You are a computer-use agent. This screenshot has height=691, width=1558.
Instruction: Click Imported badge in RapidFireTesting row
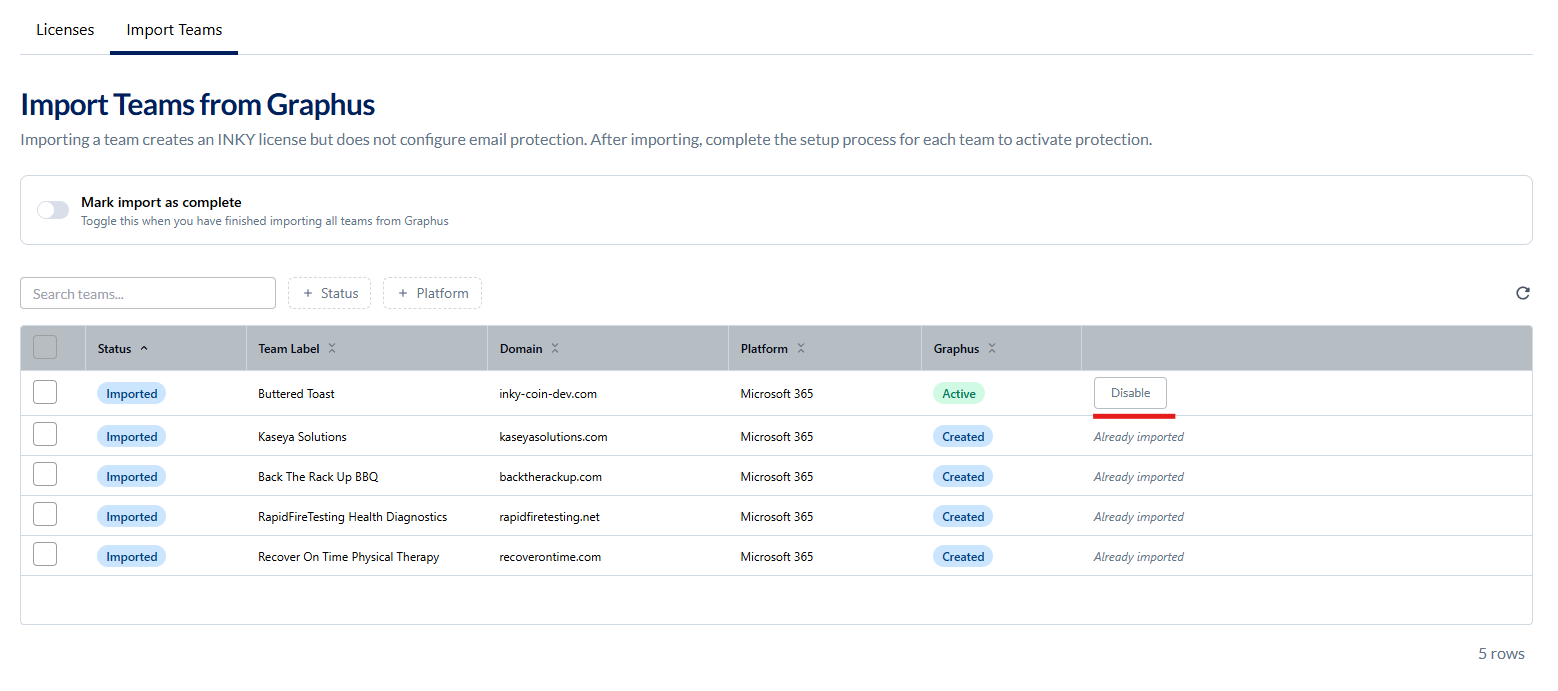131,517
